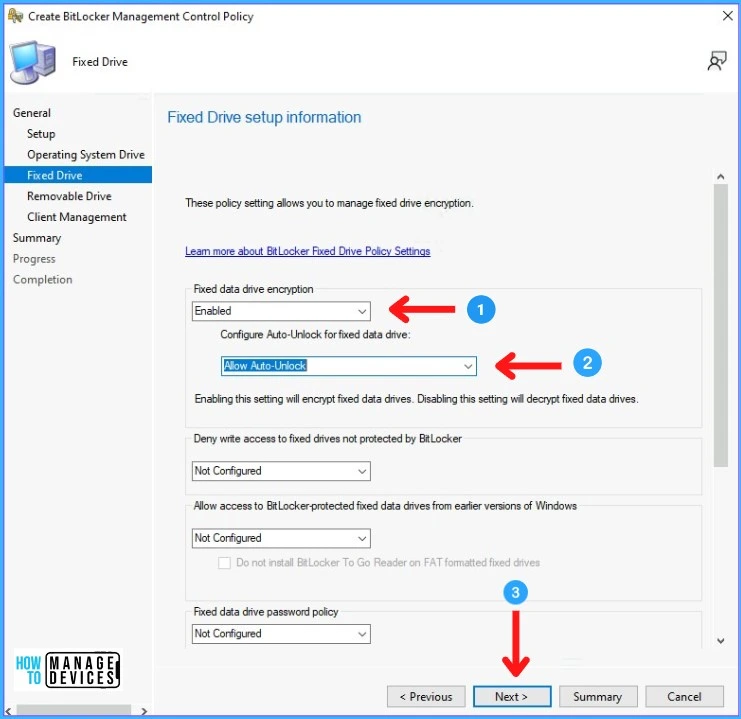Click the Fixed Drive computer icon in header
Screen dimensions: 741x719
pyautogui.click(x=33, y=62)
